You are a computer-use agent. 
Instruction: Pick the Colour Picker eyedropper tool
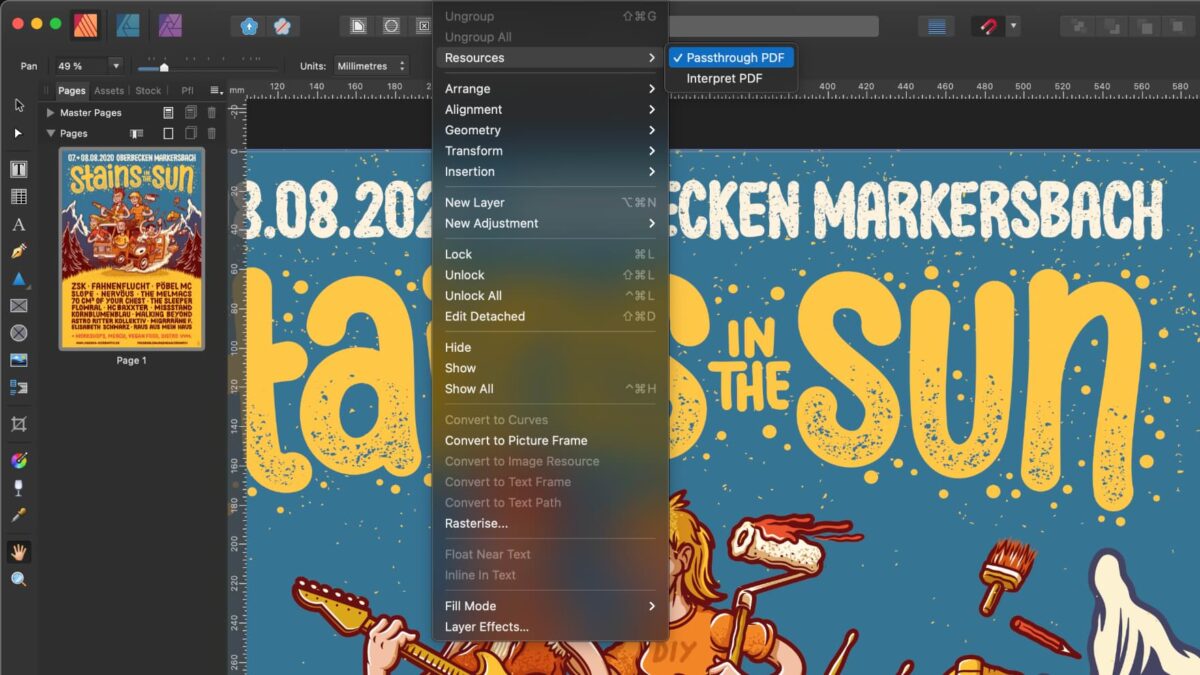[x=19, y=515]
